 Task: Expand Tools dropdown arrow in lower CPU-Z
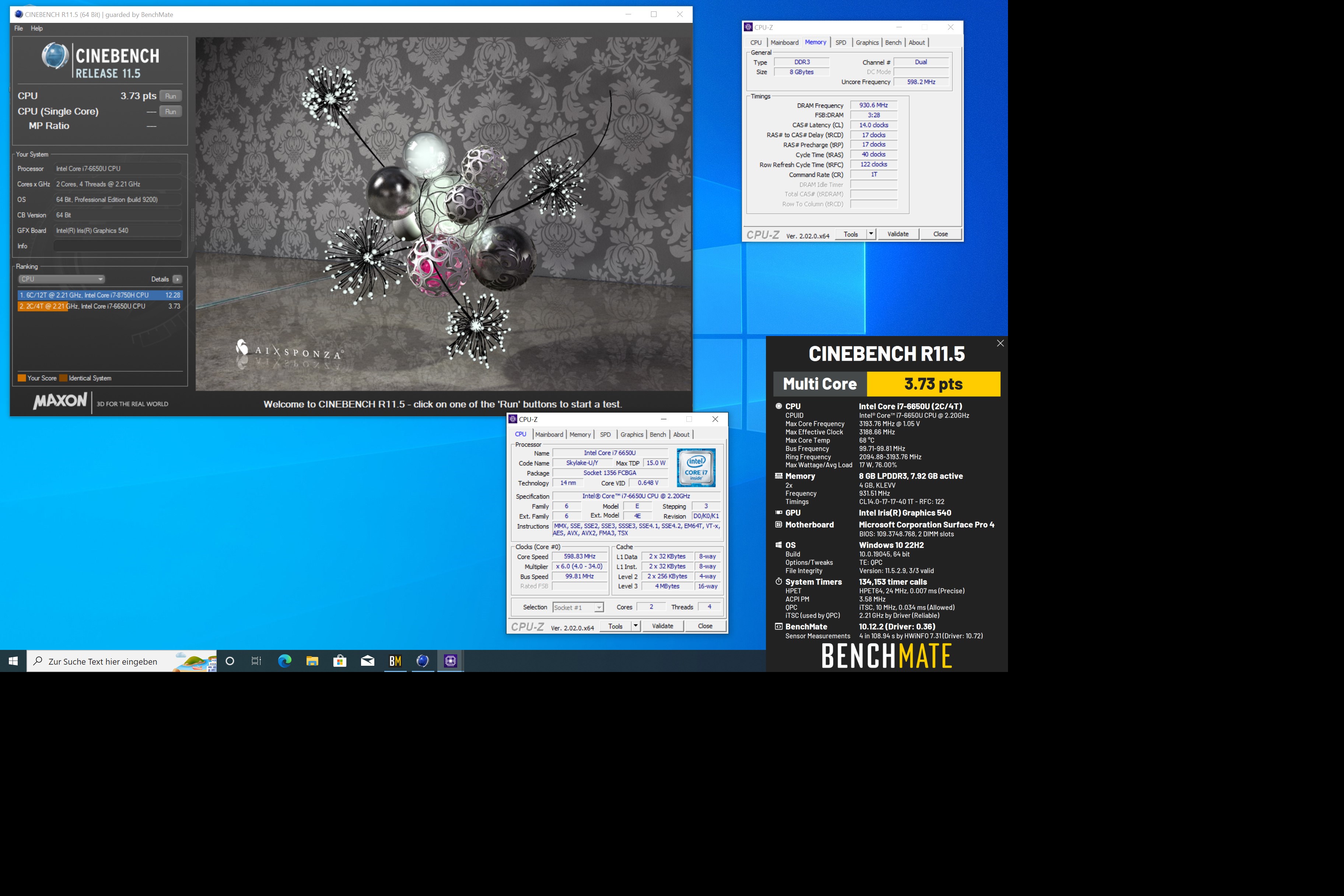(x=636, y=626)
